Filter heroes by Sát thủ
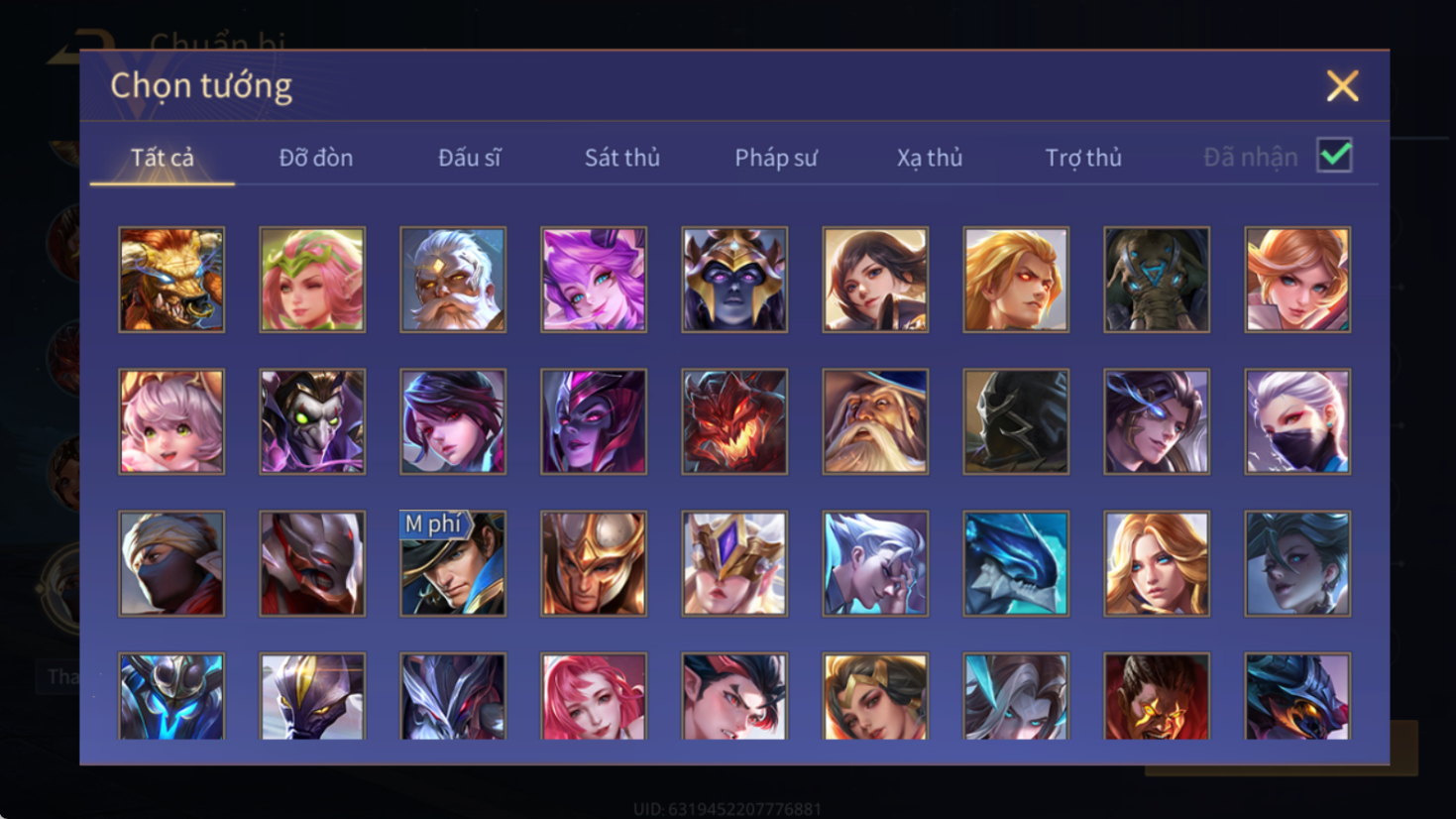The height and width of the screenshot is (819, 1456). coord(622,158)
